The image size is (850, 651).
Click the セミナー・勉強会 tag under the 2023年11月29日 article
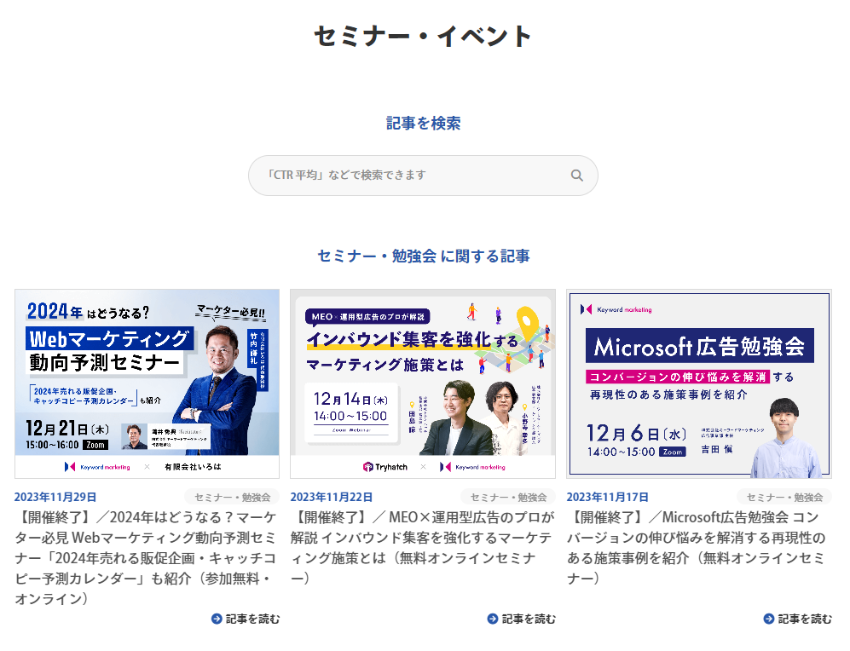pos(232,497)
